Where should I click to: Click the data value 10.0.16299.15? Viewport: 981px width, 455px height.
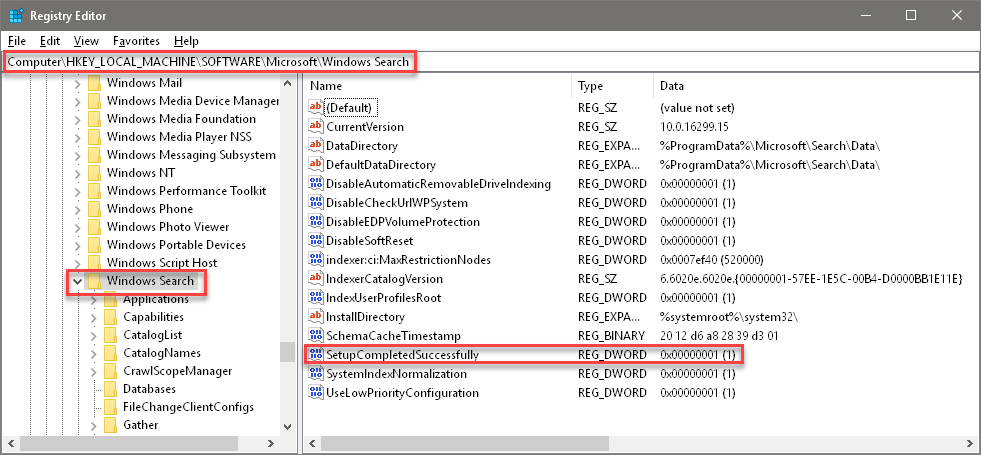(x=694, y=127)
